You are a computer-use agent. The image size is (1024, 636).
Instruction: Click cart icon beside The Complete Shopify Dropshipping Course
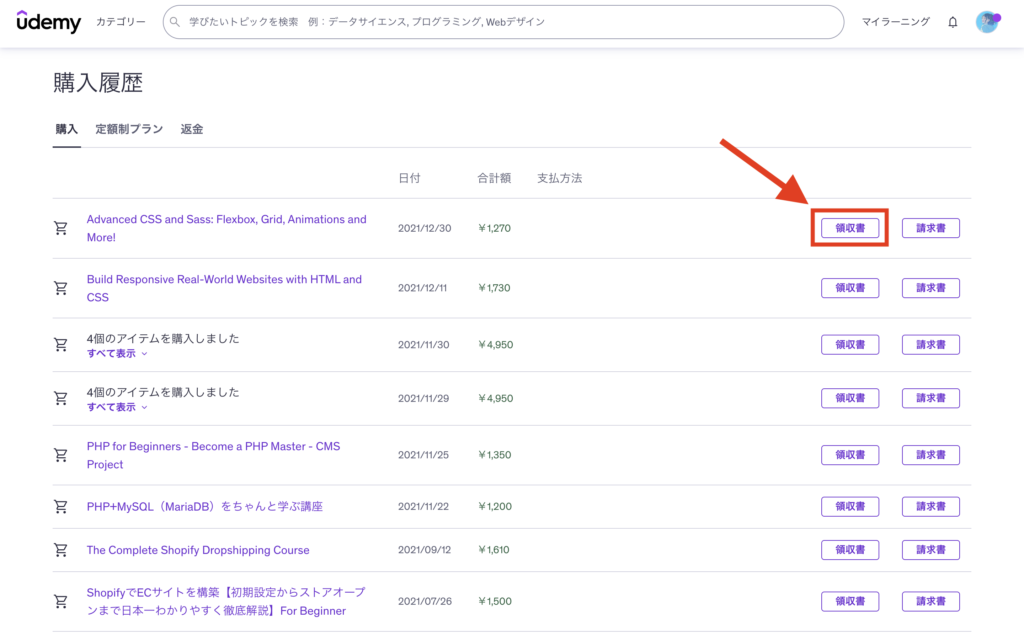(x=61, y=550)
